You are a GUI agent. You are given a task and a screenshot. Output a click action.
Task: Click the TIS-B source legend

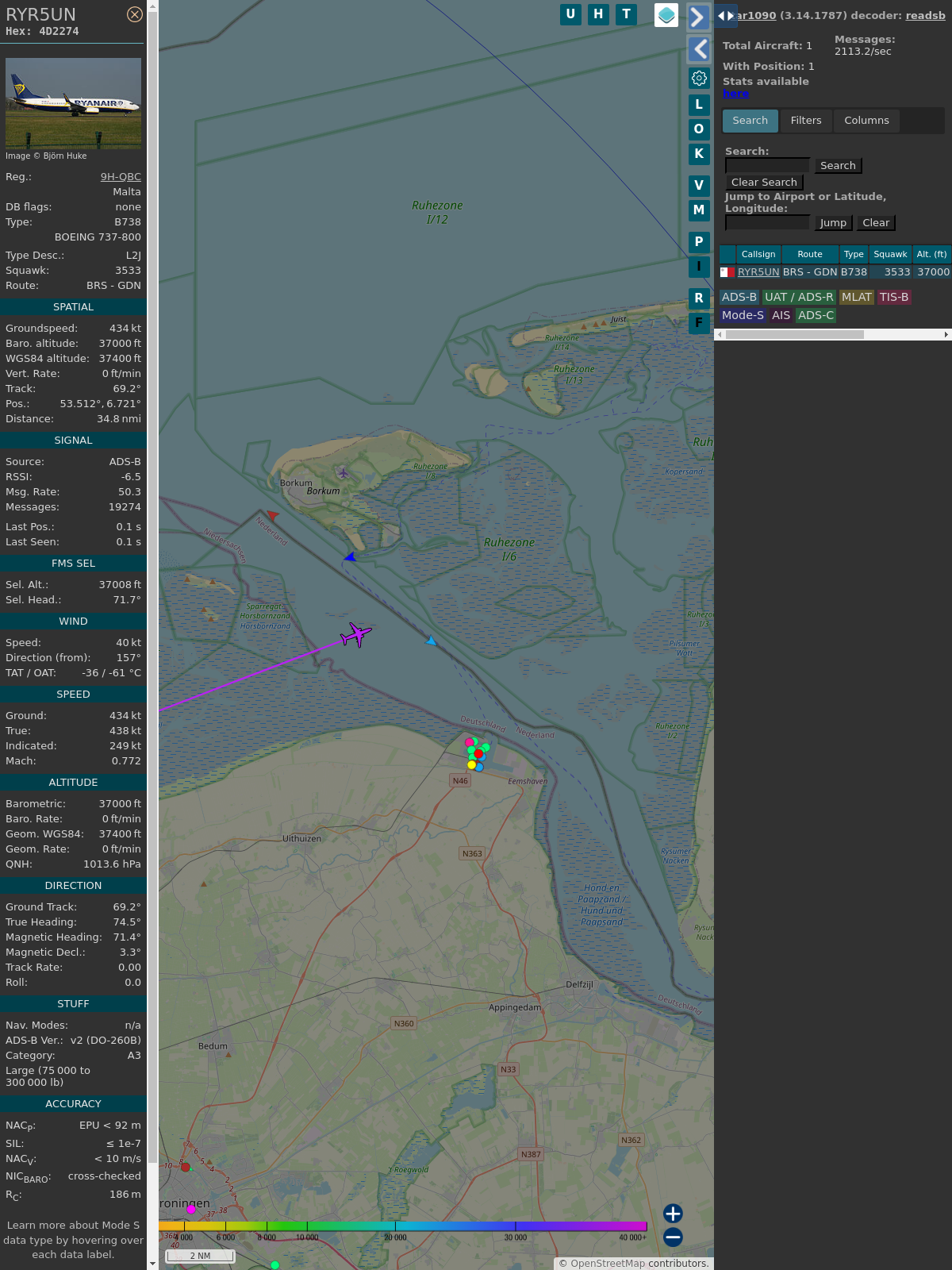point(894,297)
